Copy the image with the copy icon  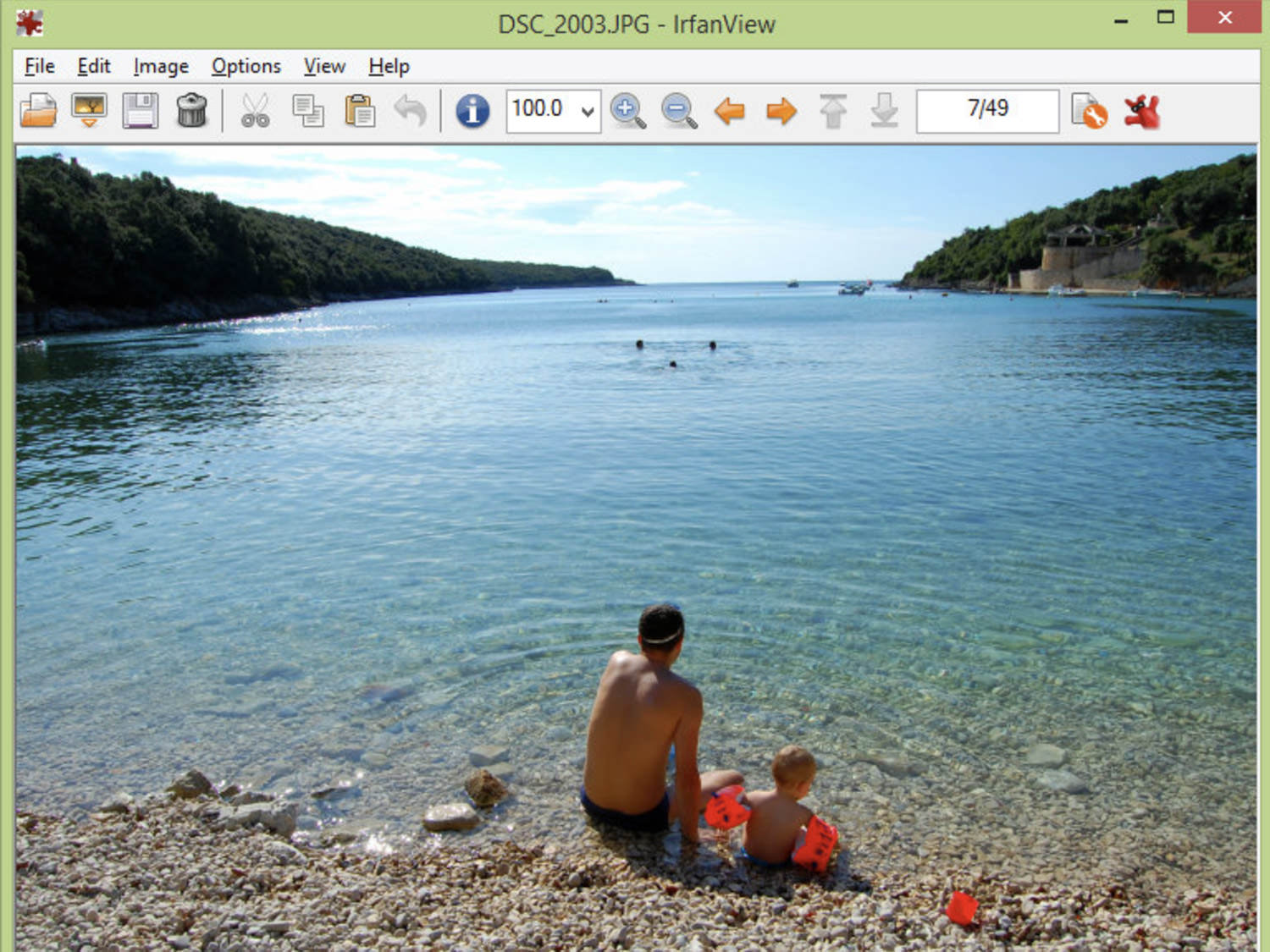(x=307, y=111)
